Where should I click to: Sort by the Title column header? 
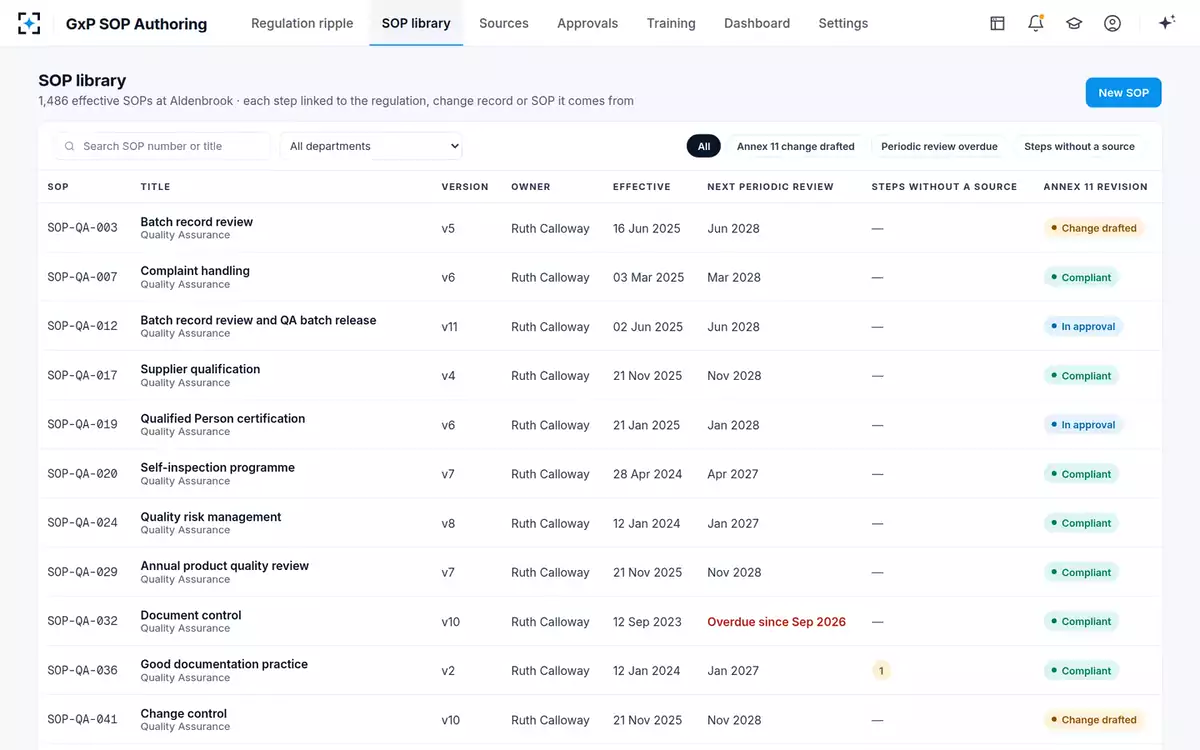[x=155, y=187]
